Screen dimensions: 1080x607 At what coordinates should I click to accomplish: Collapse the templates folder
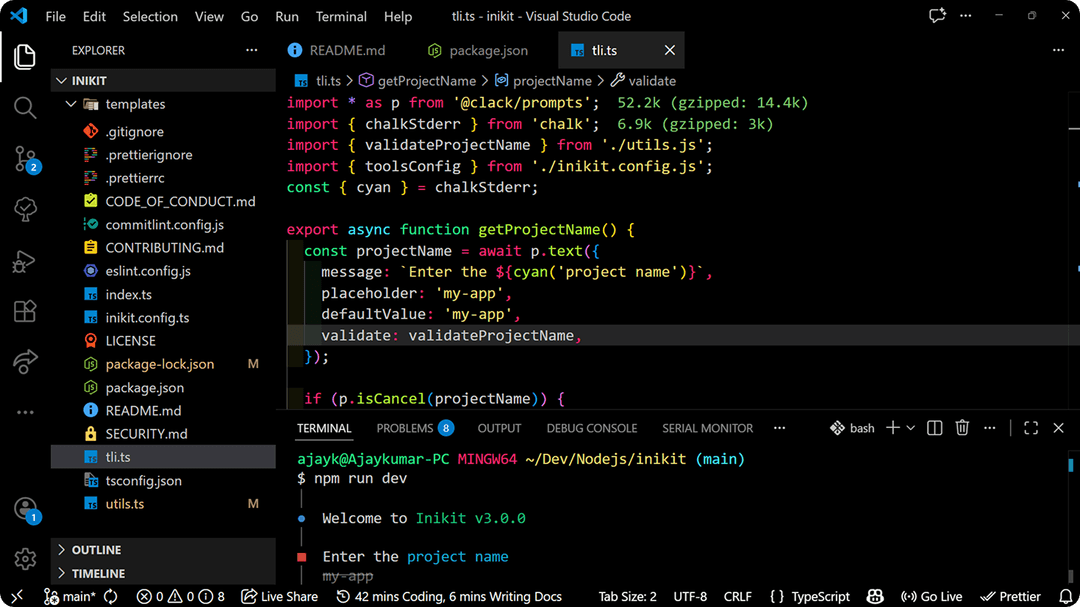[x=70, y=103]
